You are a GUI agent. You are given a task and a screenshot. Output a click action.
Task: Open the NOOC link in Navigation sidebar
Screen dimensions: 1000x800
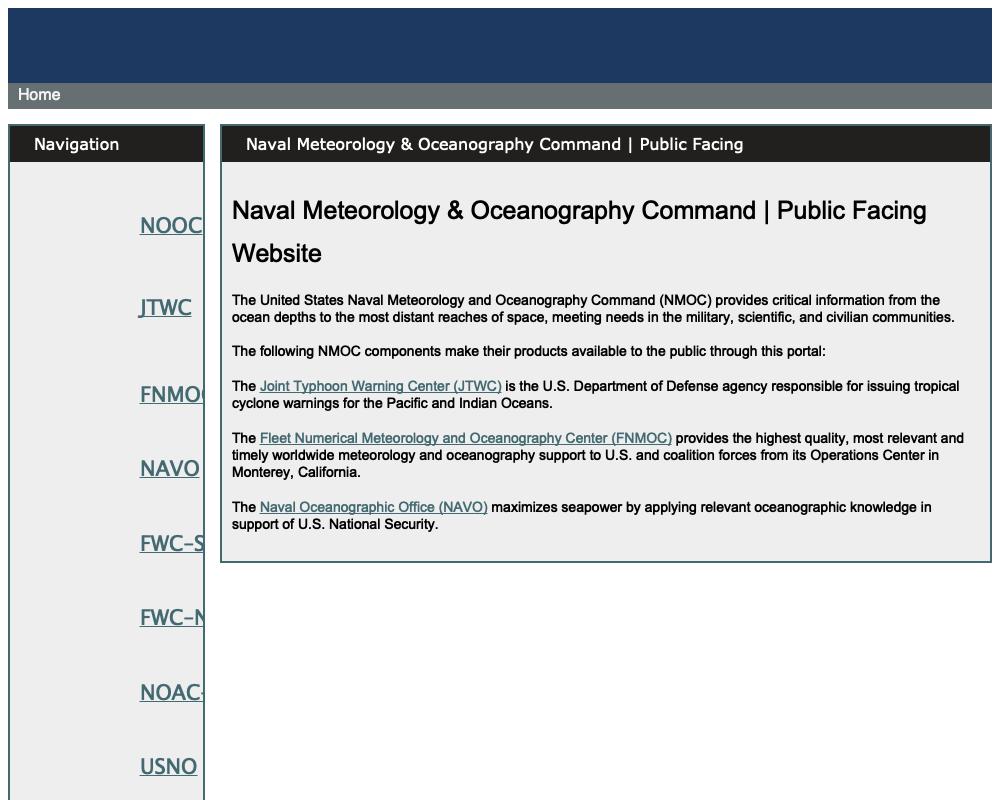coord(171,226)
